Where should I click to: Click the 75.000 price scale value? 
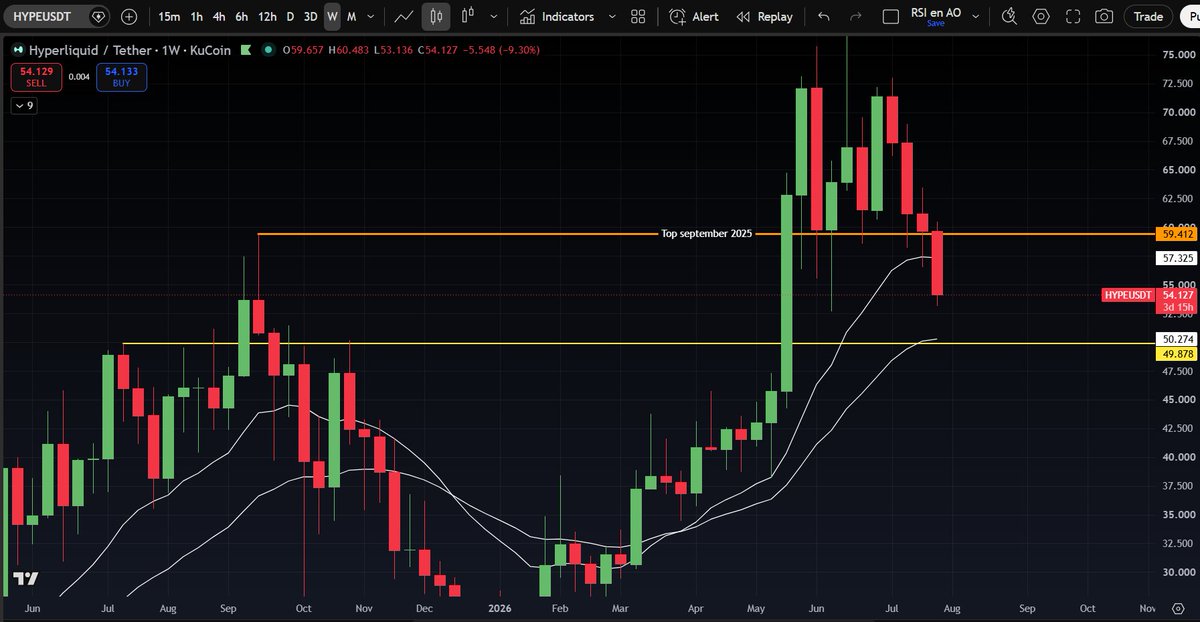point(1178,55)
